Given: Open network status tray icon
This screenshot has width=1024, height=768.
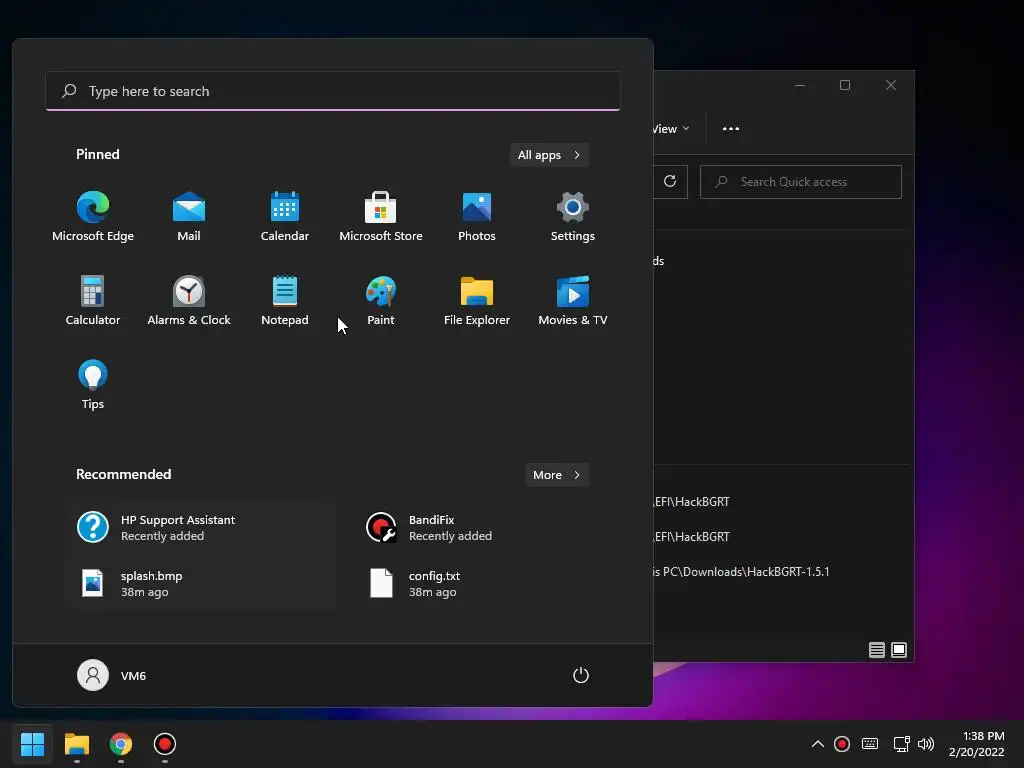Looking at the screenshot, I should click(x=902, y=744).
